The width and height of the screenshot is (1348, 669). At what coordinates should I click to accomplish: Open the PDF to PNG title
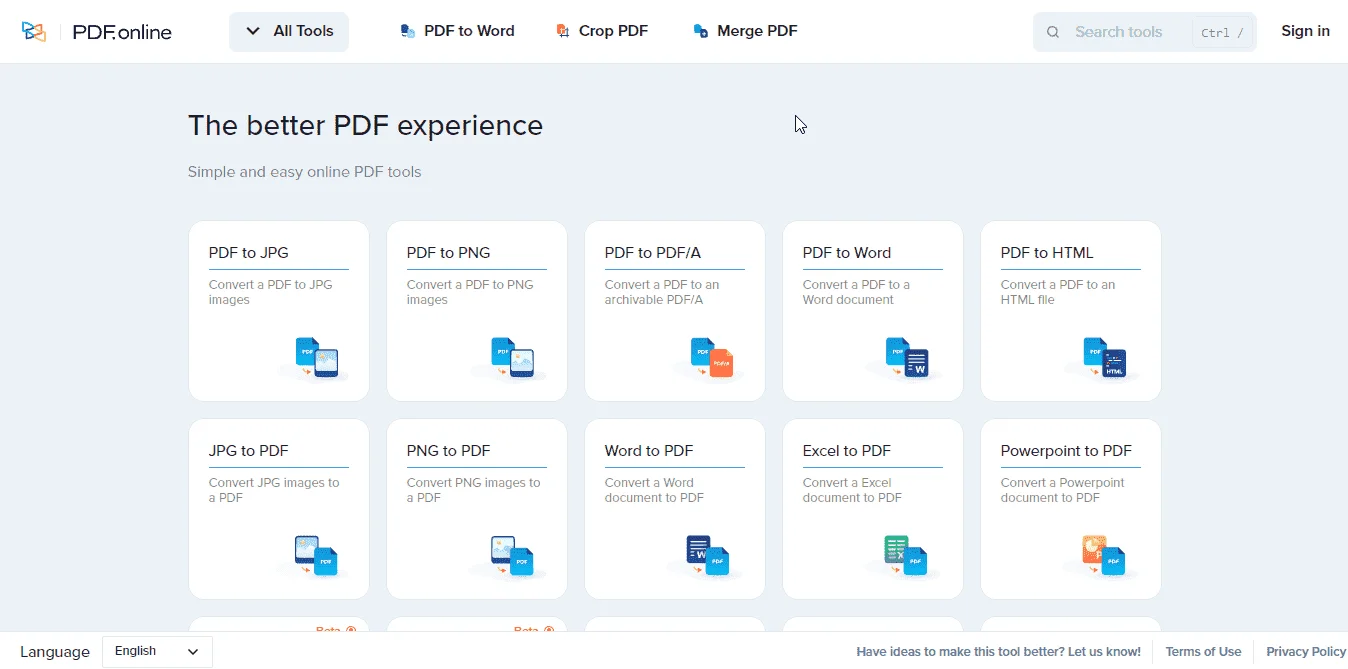pyautogui.click(x=448, y=253)
